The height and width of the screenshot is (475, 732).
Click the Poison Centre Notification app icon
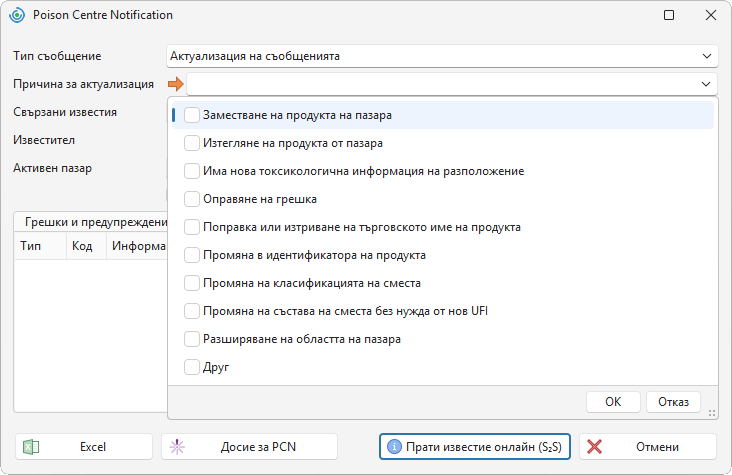click(x=17, y=15)
